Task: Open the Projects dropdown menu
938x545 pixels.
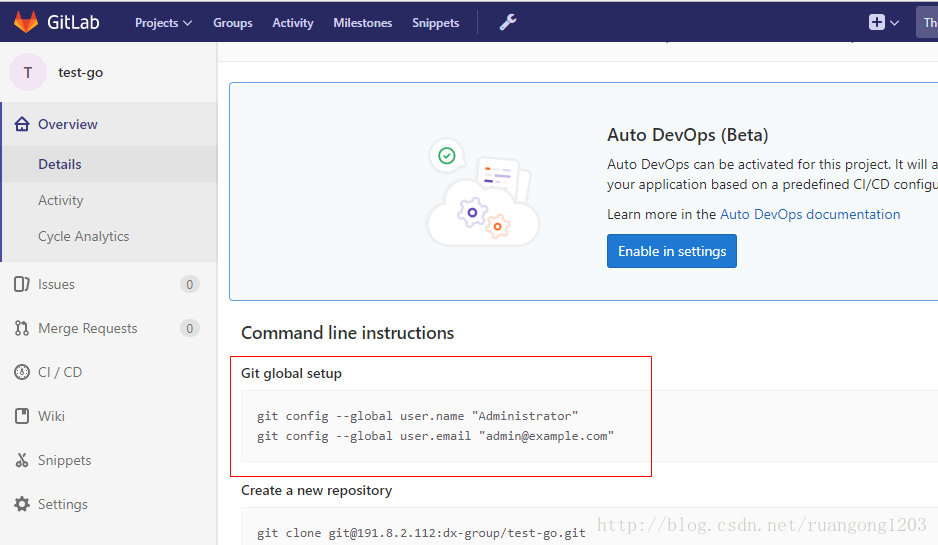Action: pyautogui.click(x=163, y=23)
